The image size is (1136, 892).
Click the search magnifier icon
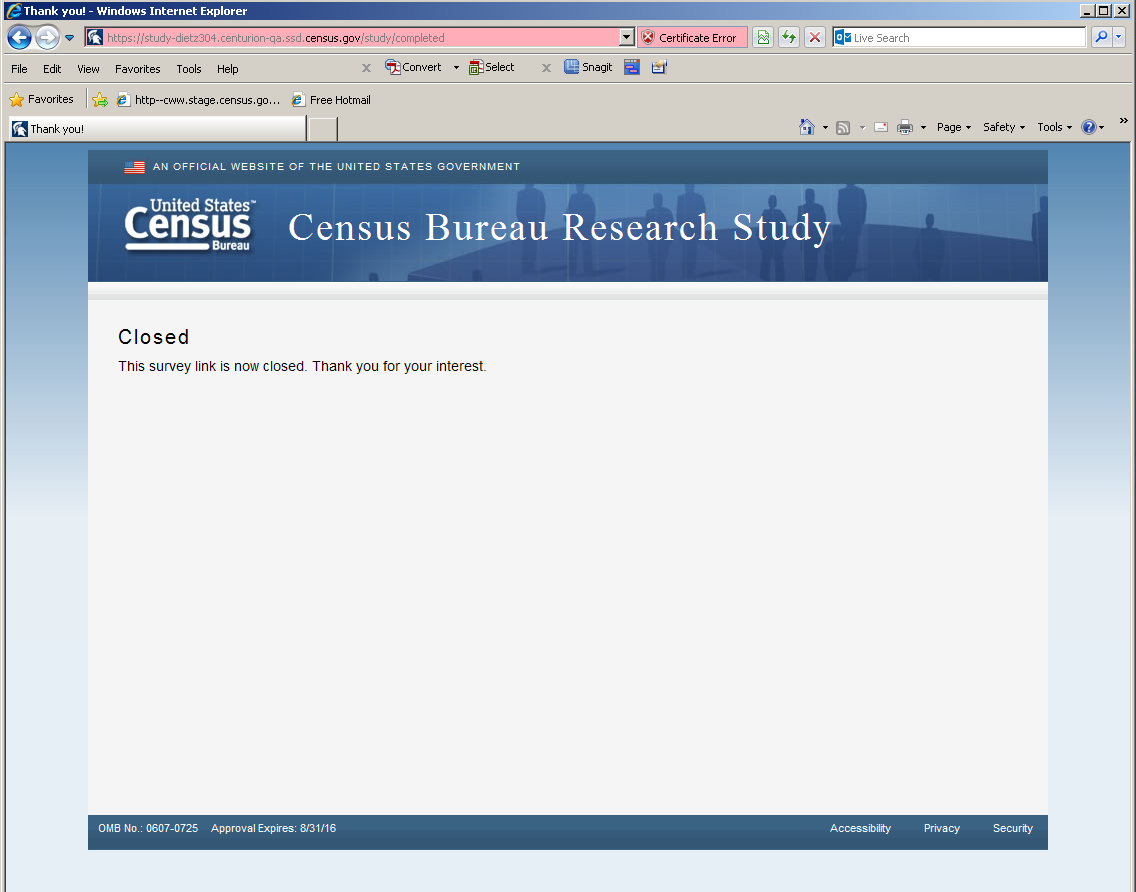pyautogui.click(x=1100, y=38)
